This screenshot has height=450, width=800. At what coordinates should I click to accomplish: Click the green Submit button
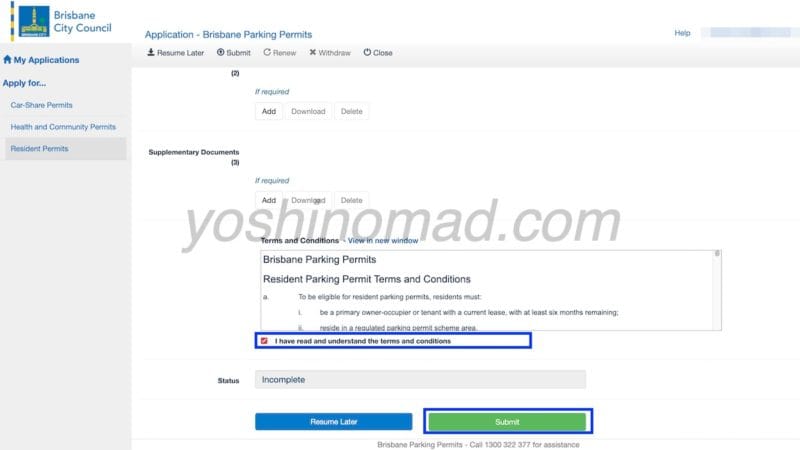tap(507, 422)
